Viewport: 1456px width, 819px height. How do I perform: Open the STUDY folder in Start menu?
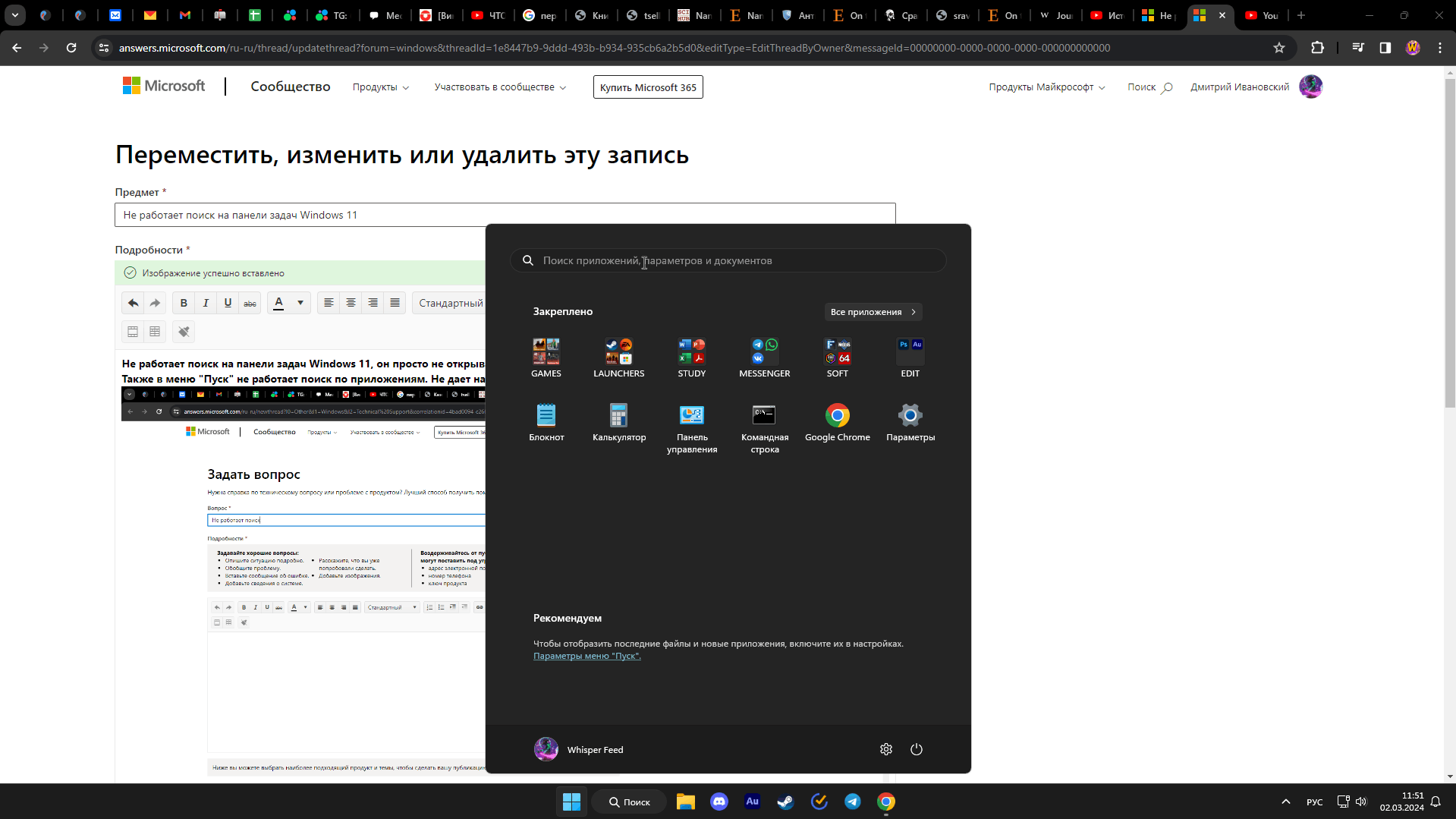691,358
